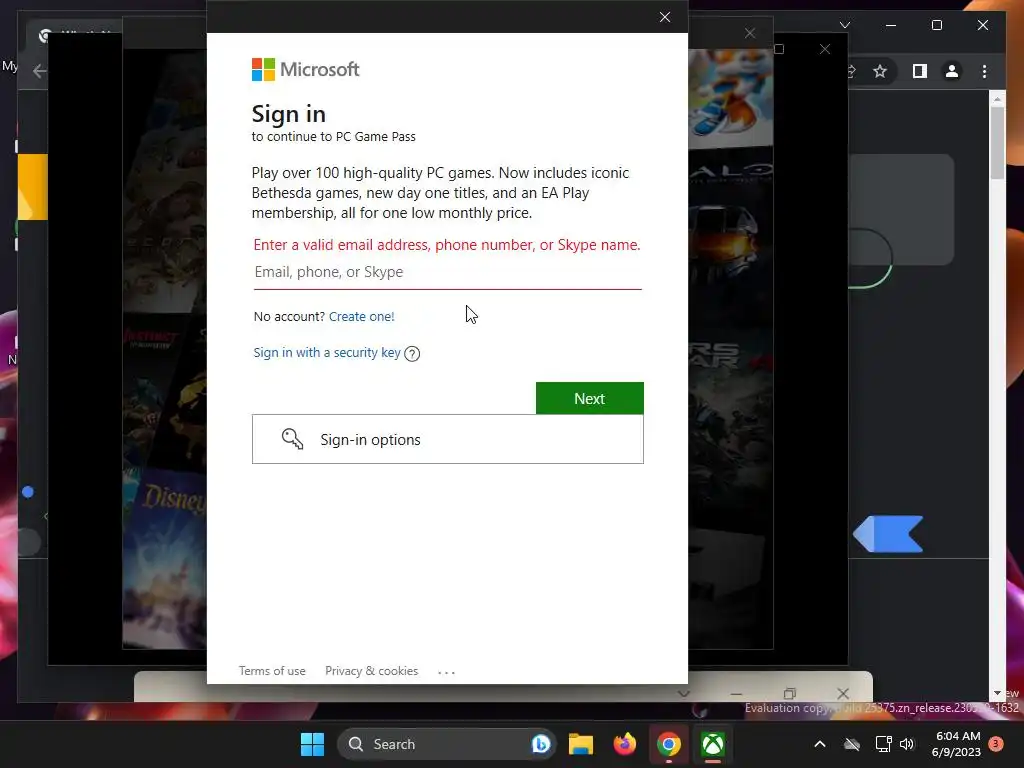Open notification badge in system tray

pos(996,744)
